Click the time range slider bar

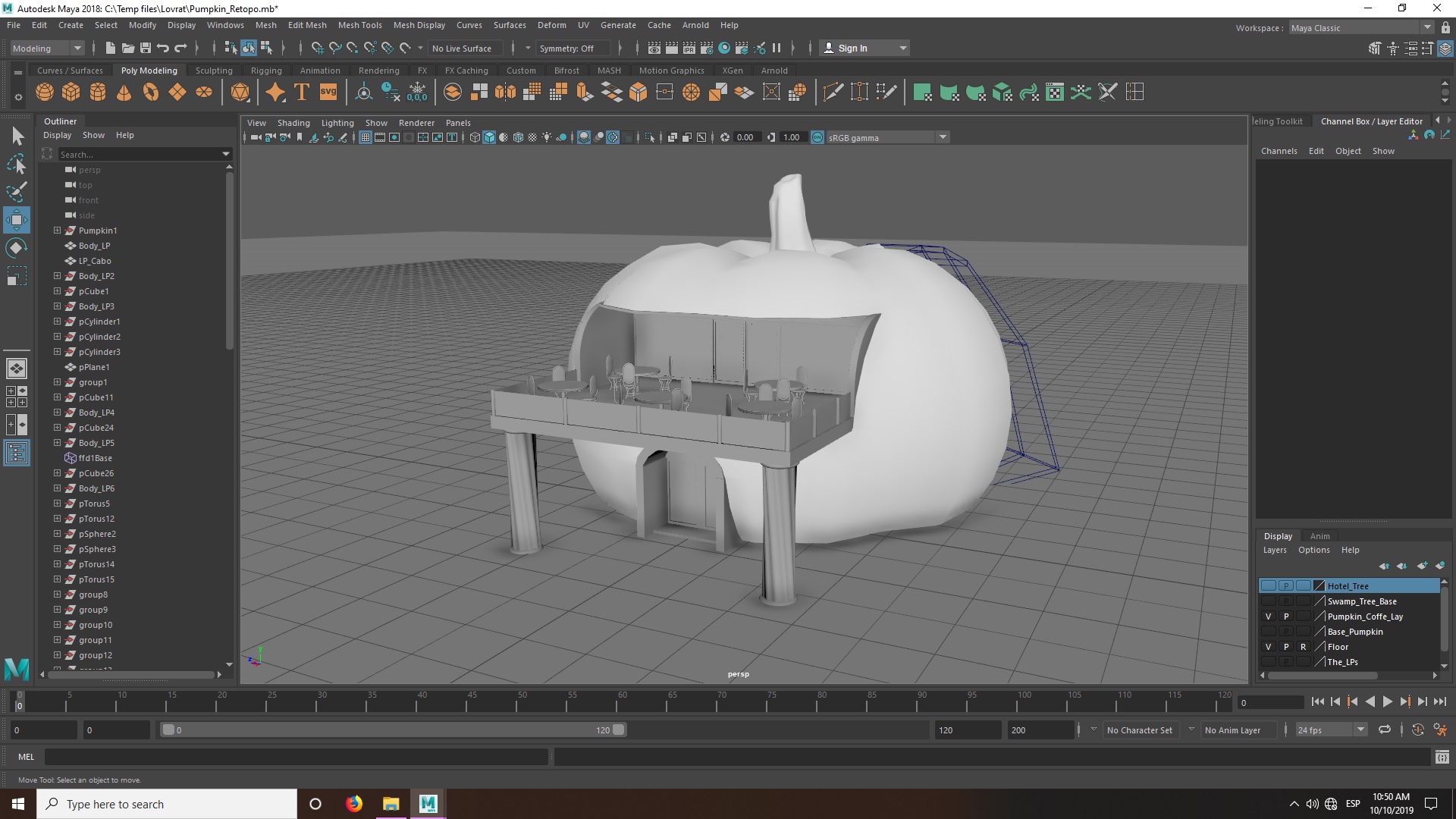[x=393, y=730]
